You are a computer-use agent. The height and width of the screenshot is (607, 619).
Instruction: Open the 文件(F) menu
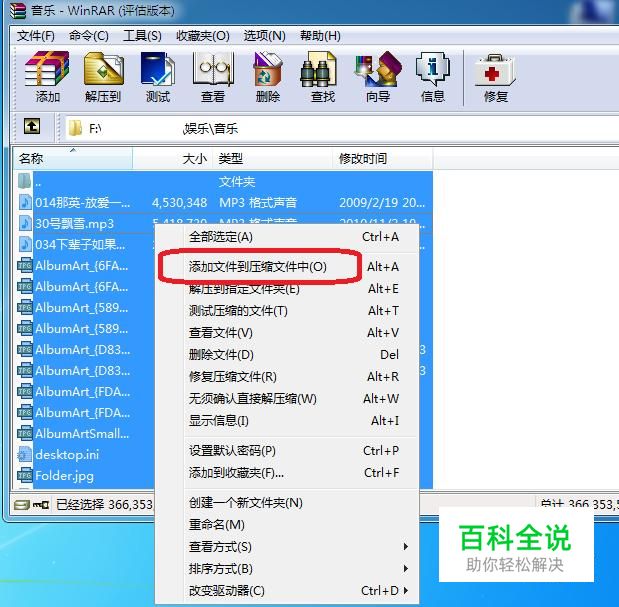coord(36,36)
